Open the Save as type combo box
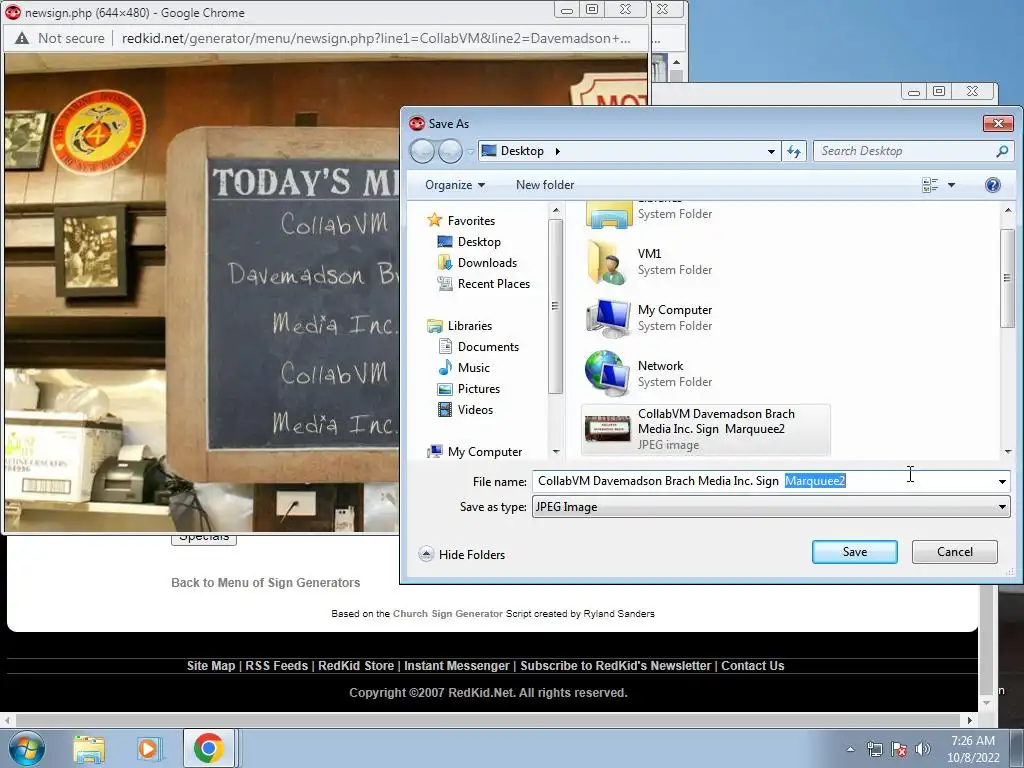The image size is (1024, 768). tap(771, 507)
